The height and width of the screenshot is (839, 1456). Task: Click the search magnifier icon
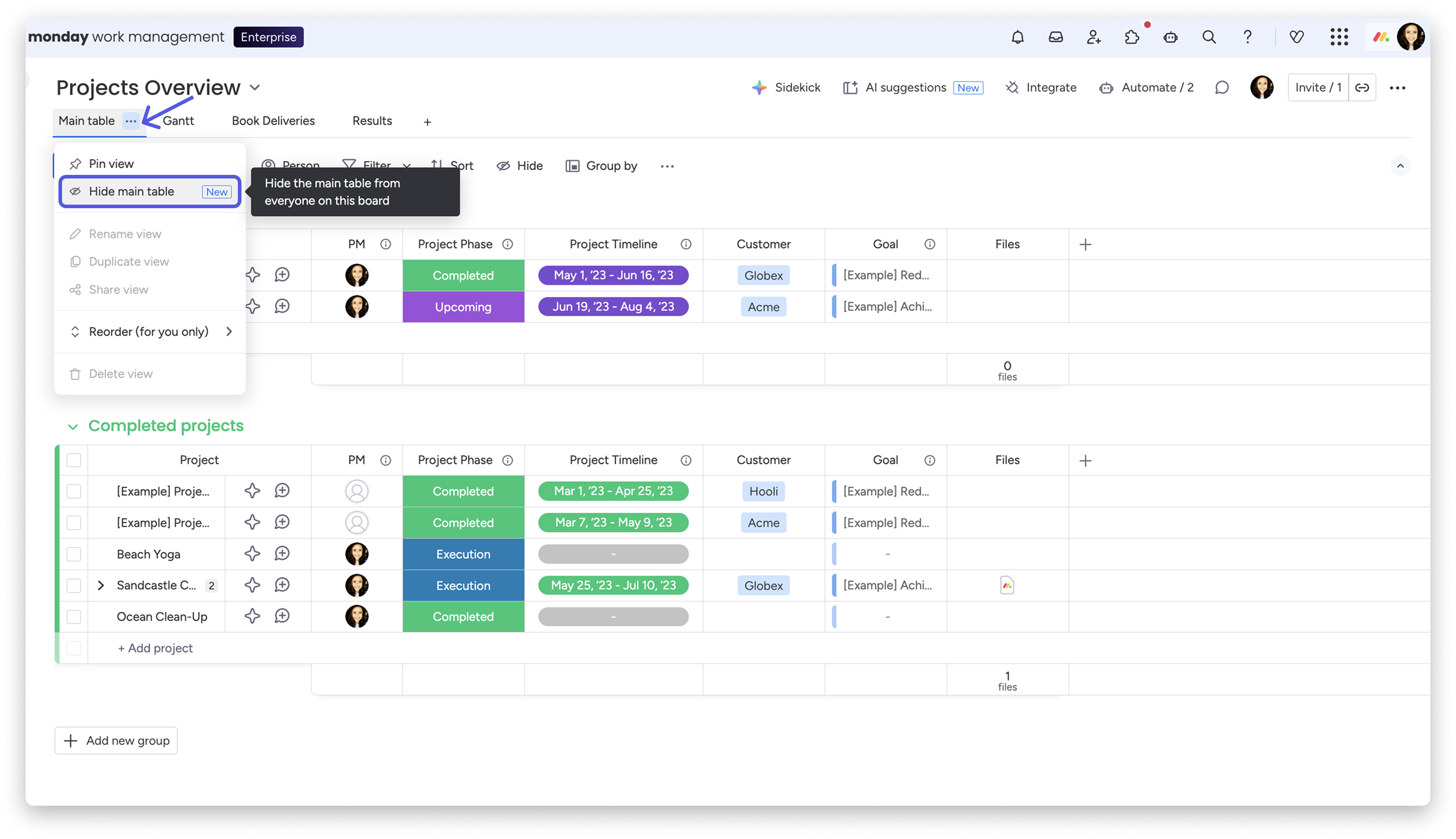point(1208,37)
